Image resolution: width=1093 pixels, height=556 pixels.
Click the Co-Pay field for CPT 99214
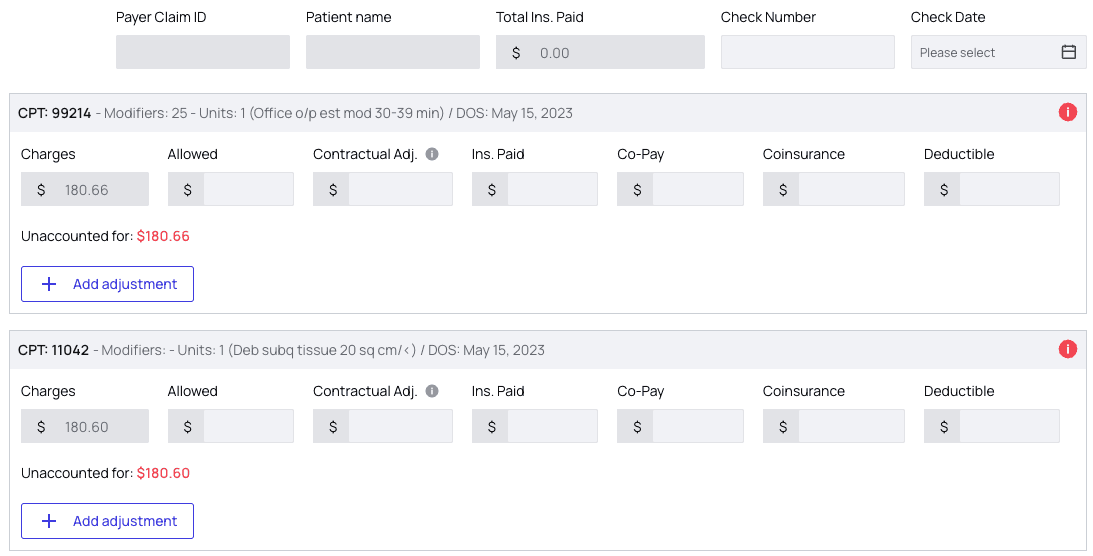coord(698,189)
